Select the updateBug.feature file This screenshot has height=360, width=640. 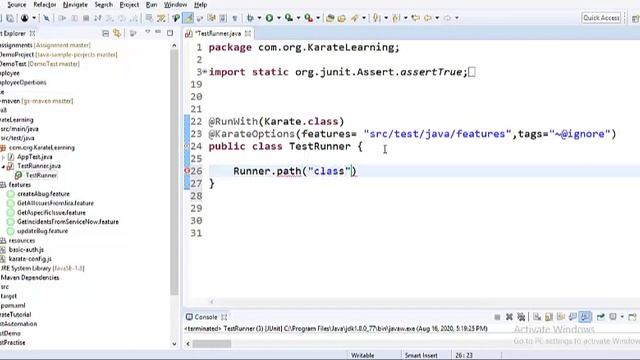click(42, 231)
